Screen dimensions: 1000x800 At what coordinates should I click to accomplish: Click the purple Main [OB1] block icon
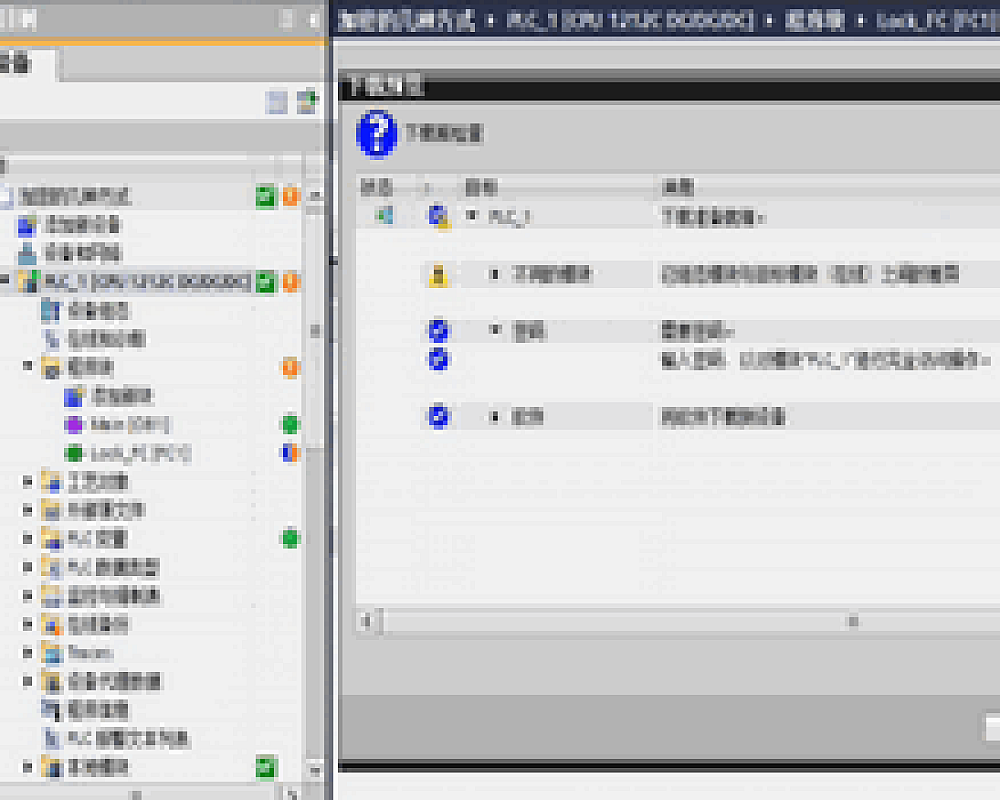tap(73, 425)
